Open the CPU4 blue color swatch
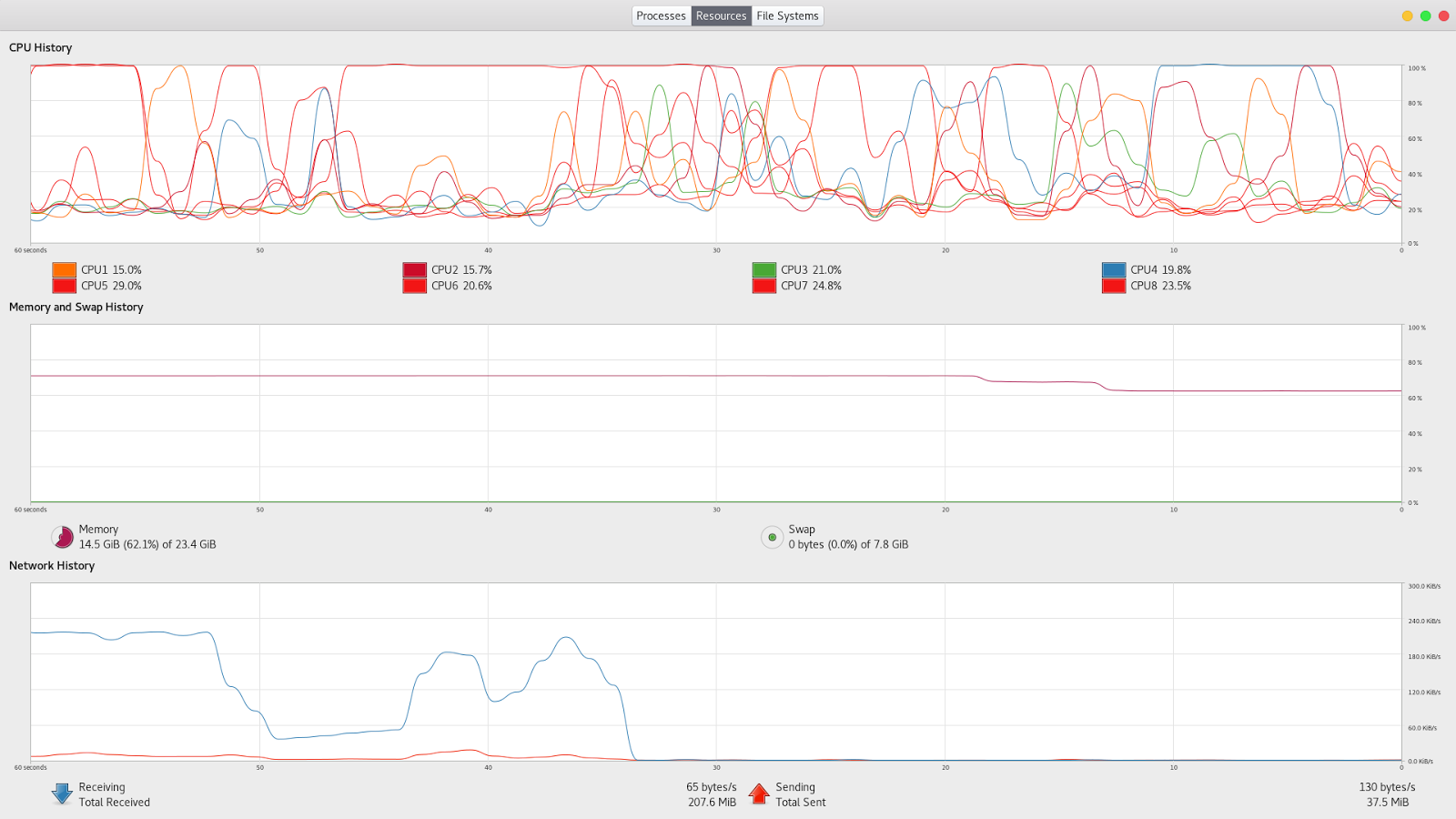Image resolution: width=1456 pixels, height=819 pixels. click(x=1114, y=269)
